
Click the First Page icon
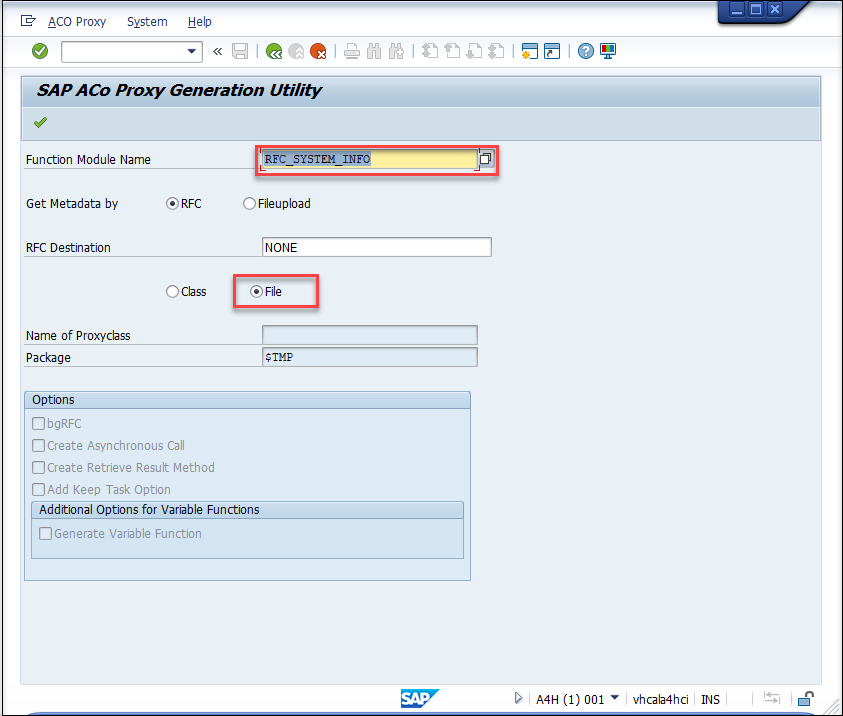click(430, 51)
